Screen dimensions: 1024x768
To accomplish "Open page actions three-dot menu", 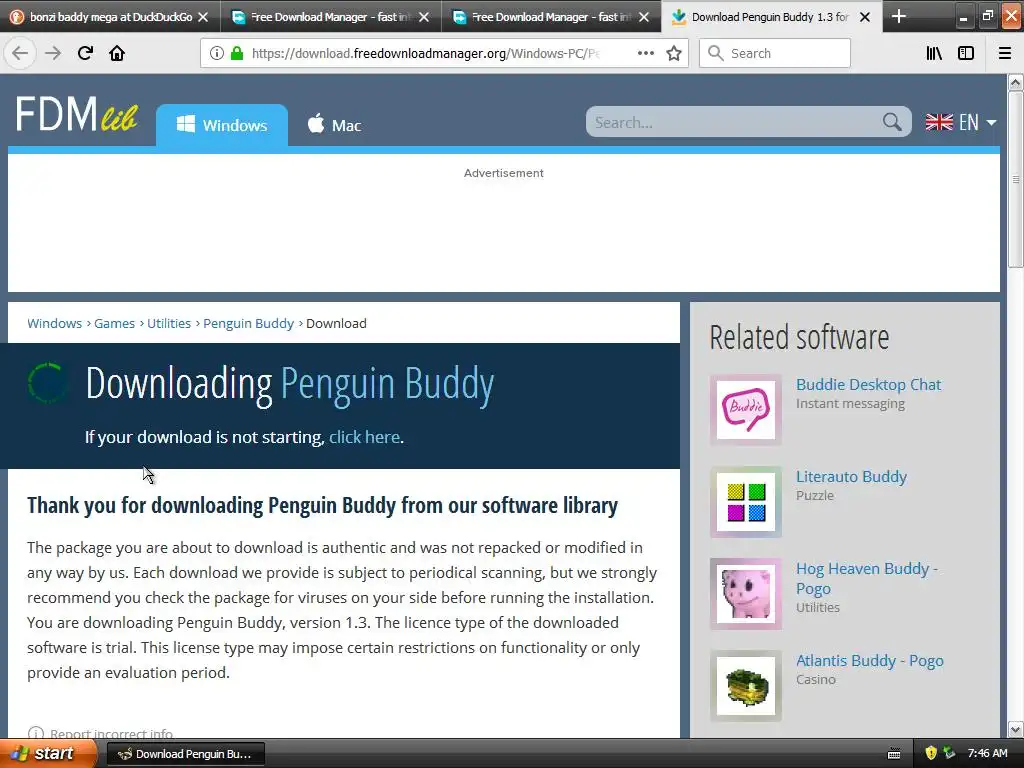I will pyautogui.click(x=645, y=53).
